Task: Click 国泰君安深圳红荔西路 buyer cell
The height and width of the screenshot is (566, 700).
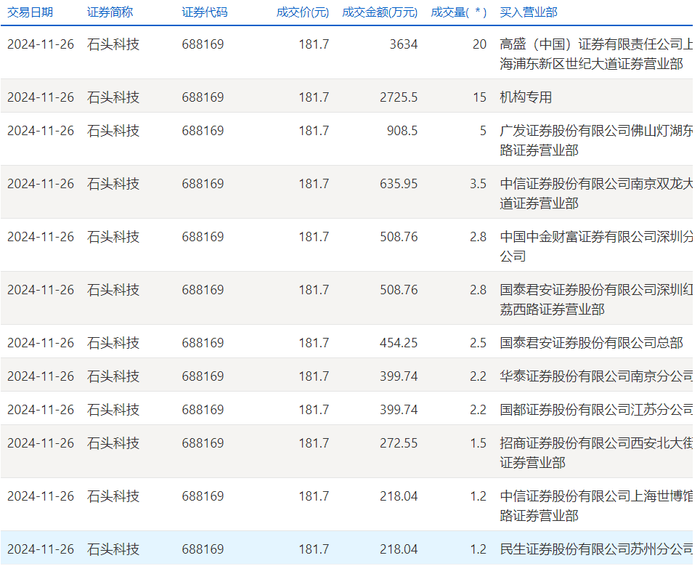Action: (596, 300)
